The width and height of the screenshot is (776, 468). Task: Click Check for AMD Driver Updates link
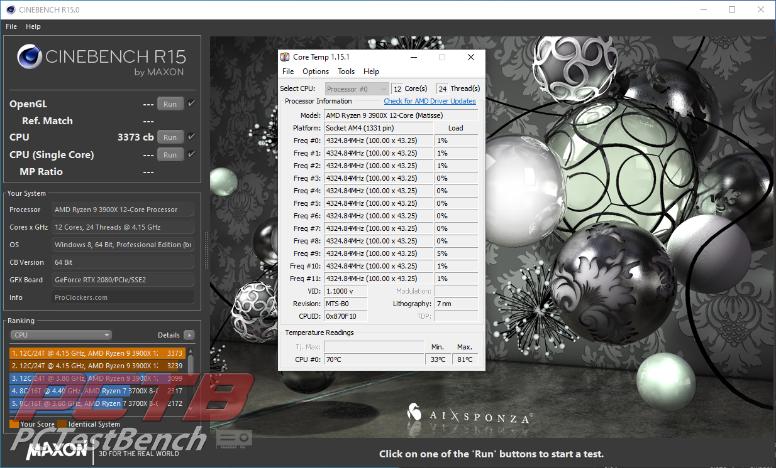click(x=430, y=101)
